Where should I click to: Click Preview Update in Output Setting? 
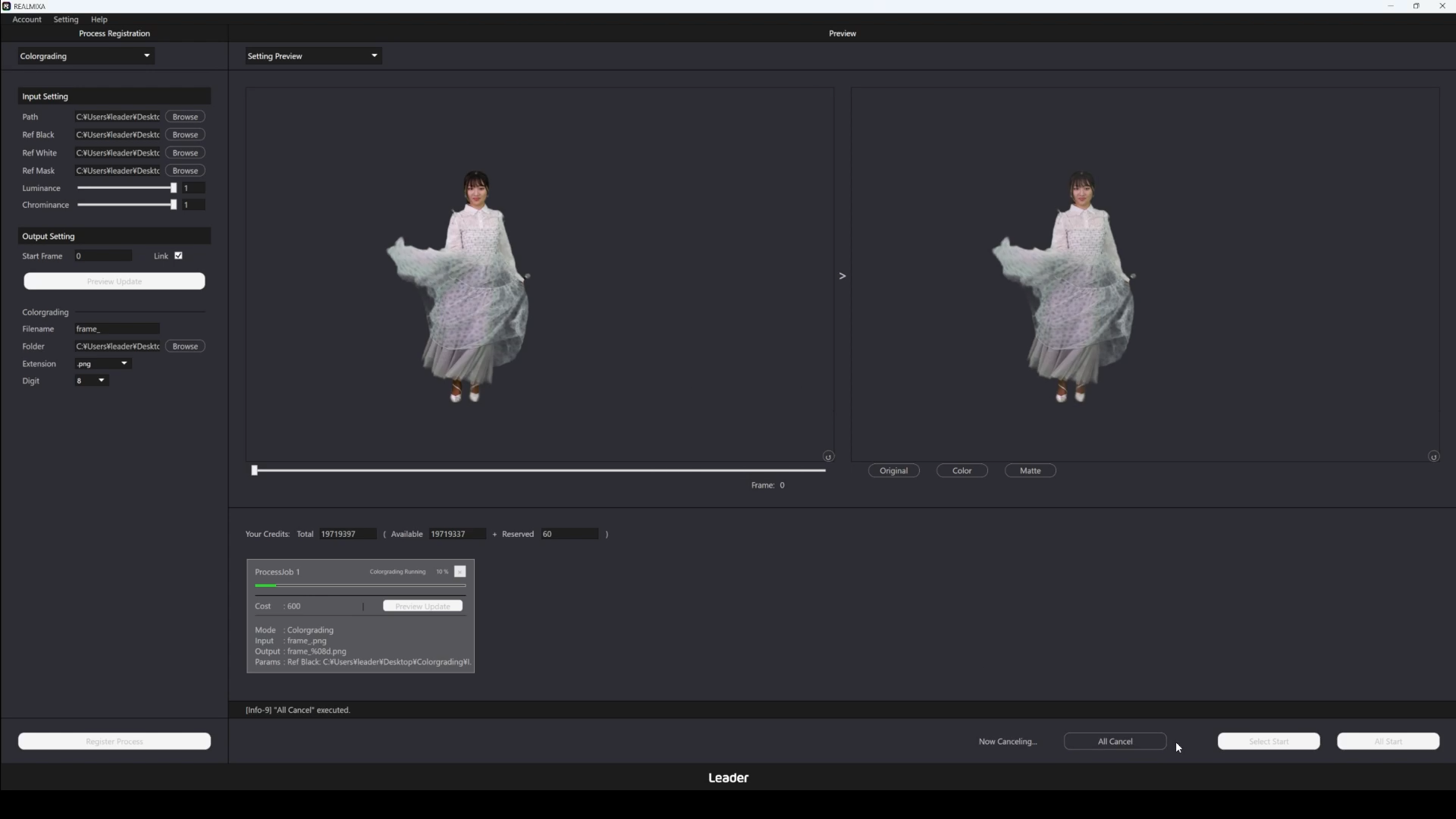(x=115, y=281)
